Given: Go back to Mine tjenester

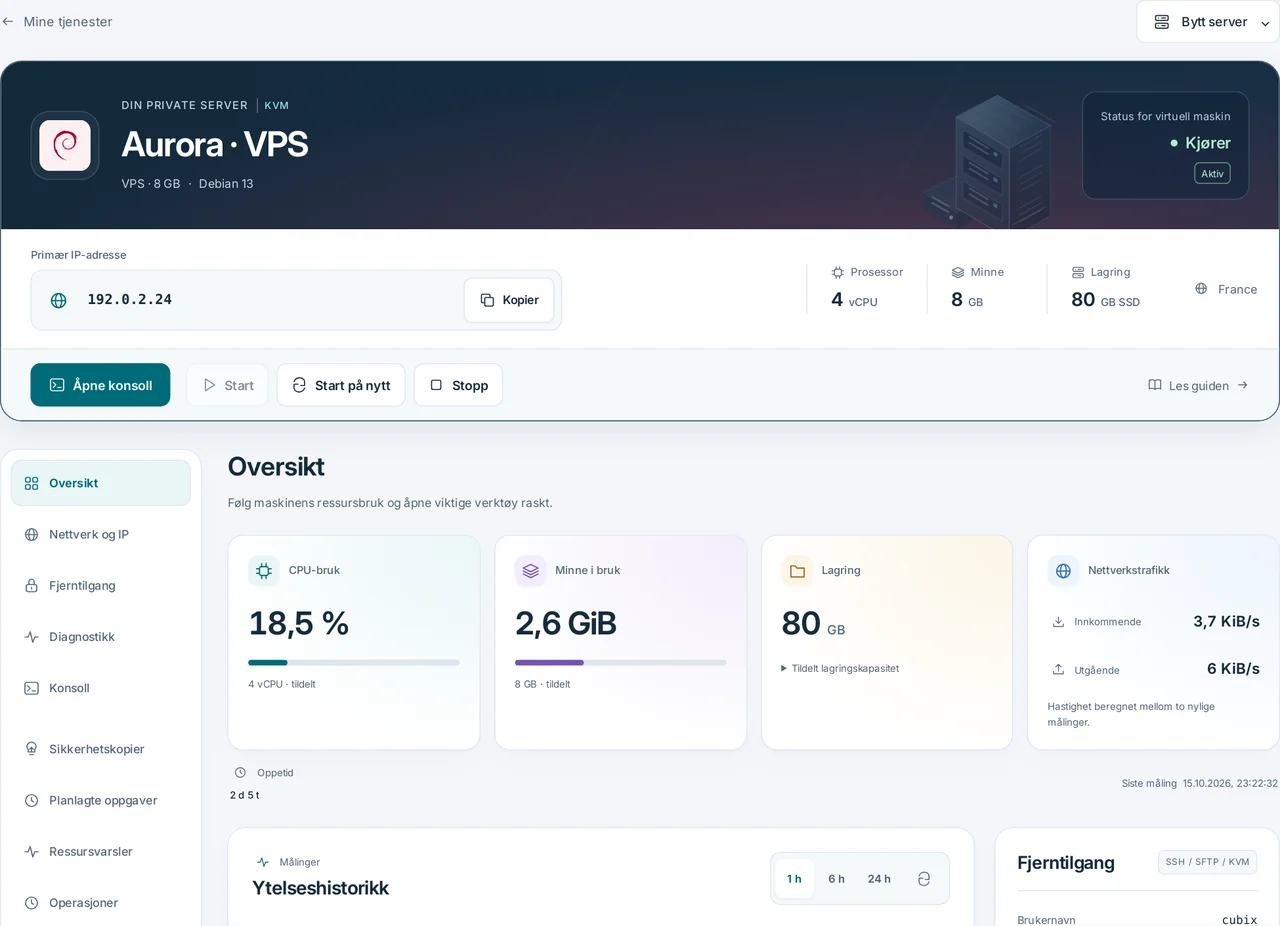Looking at the screenshot, I should (x=57, y=21).
